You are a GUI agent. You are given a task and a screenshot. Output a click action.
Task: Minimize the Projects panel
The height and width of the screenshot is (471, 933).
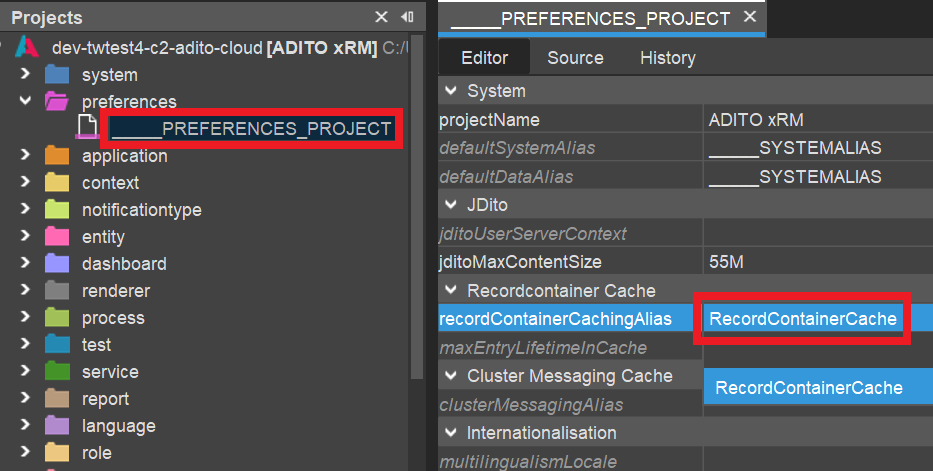[407, 17]
